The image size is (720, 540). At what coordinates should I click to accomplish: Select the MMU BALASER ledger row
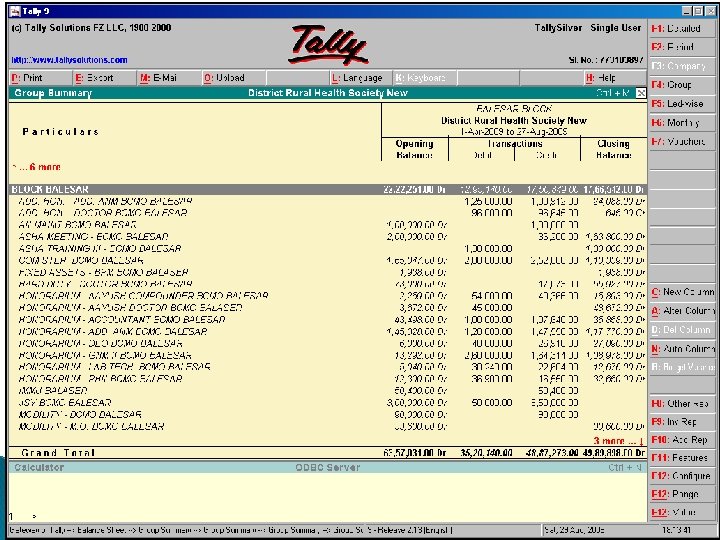coord(328,391)
